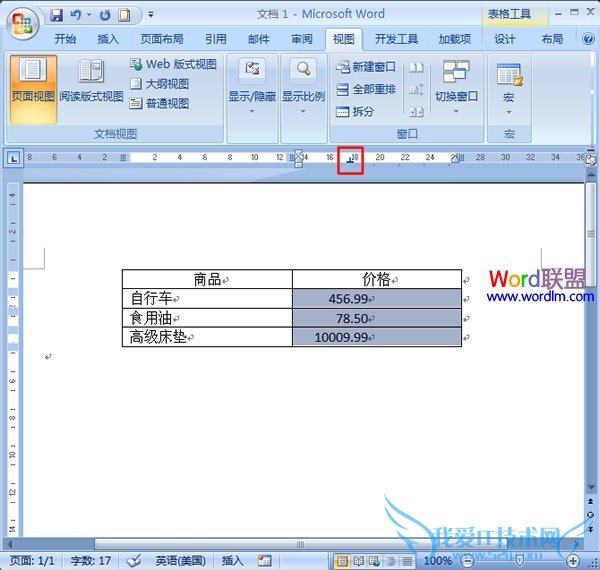600x570 pixels.
Task: Click the price cell 10009.99
Action: [x=377, y=337]
